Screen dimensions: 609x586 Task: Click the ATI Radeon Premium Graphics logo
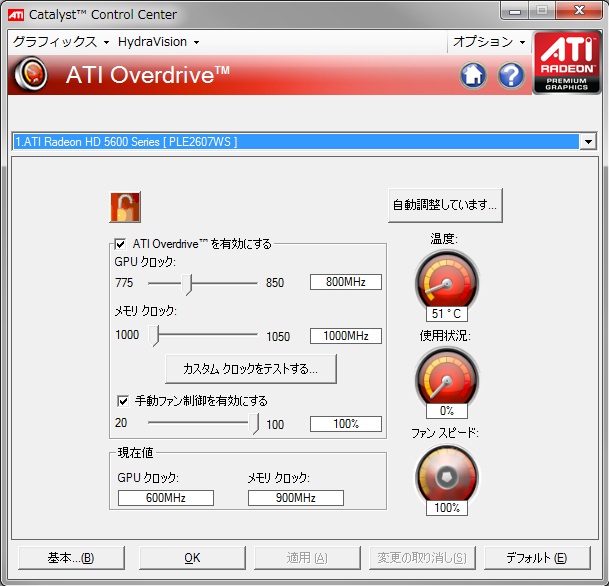click(567, 63)
